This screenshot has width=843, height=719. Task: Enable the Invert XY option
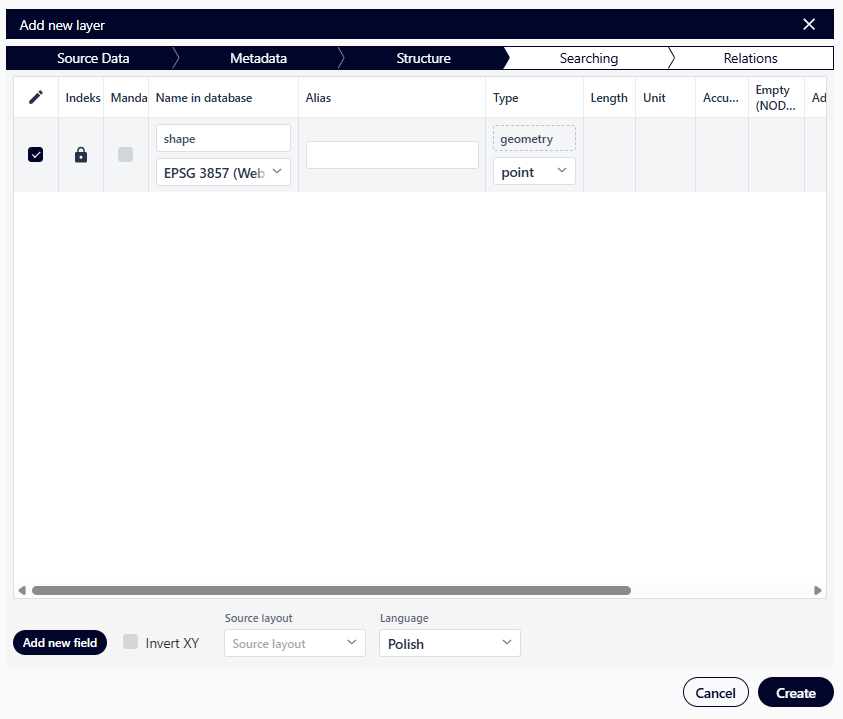point(130,643)
